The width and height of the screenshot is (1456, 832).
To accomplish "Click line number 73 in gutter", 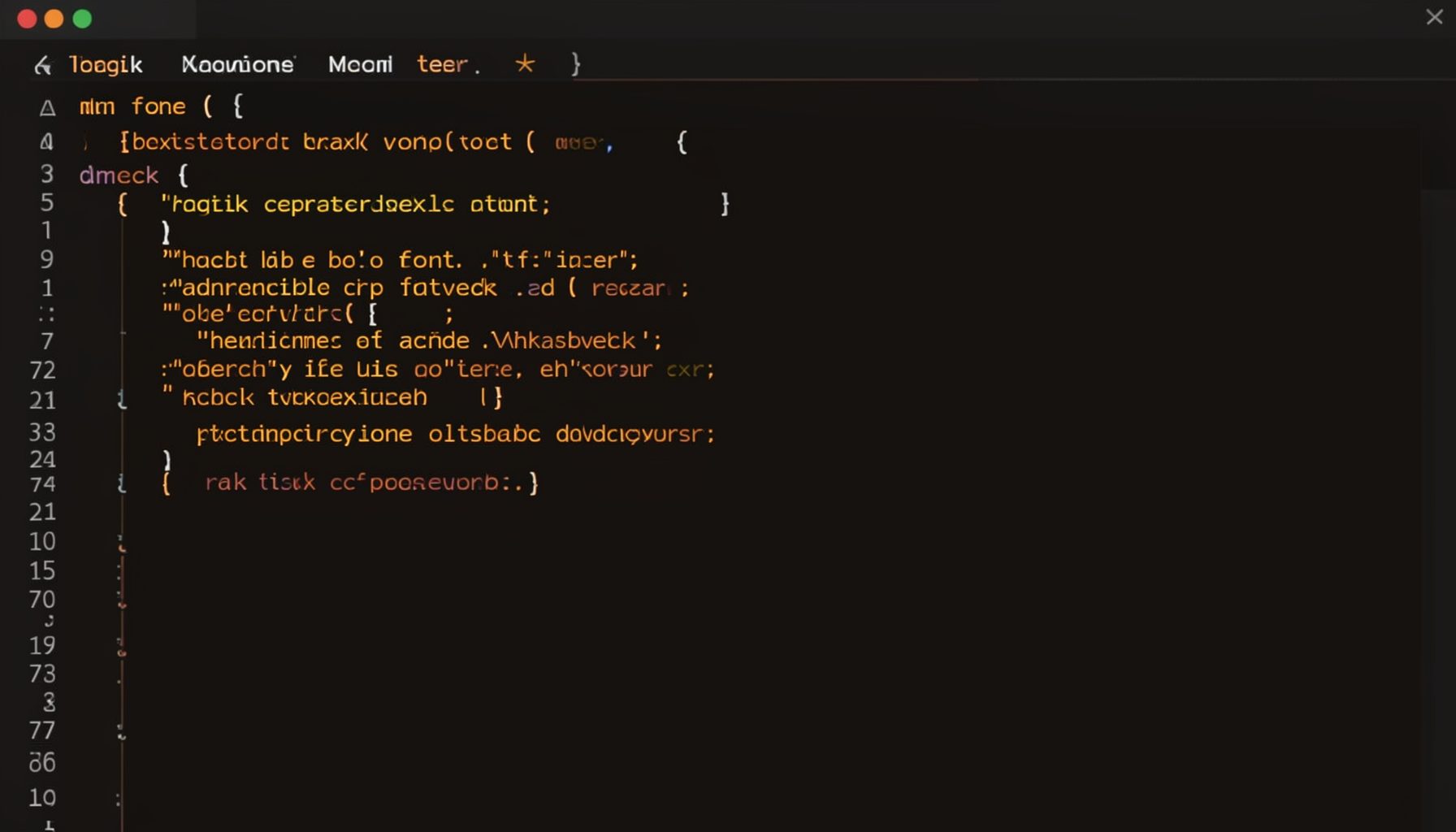I will click(x=42, y=674).
